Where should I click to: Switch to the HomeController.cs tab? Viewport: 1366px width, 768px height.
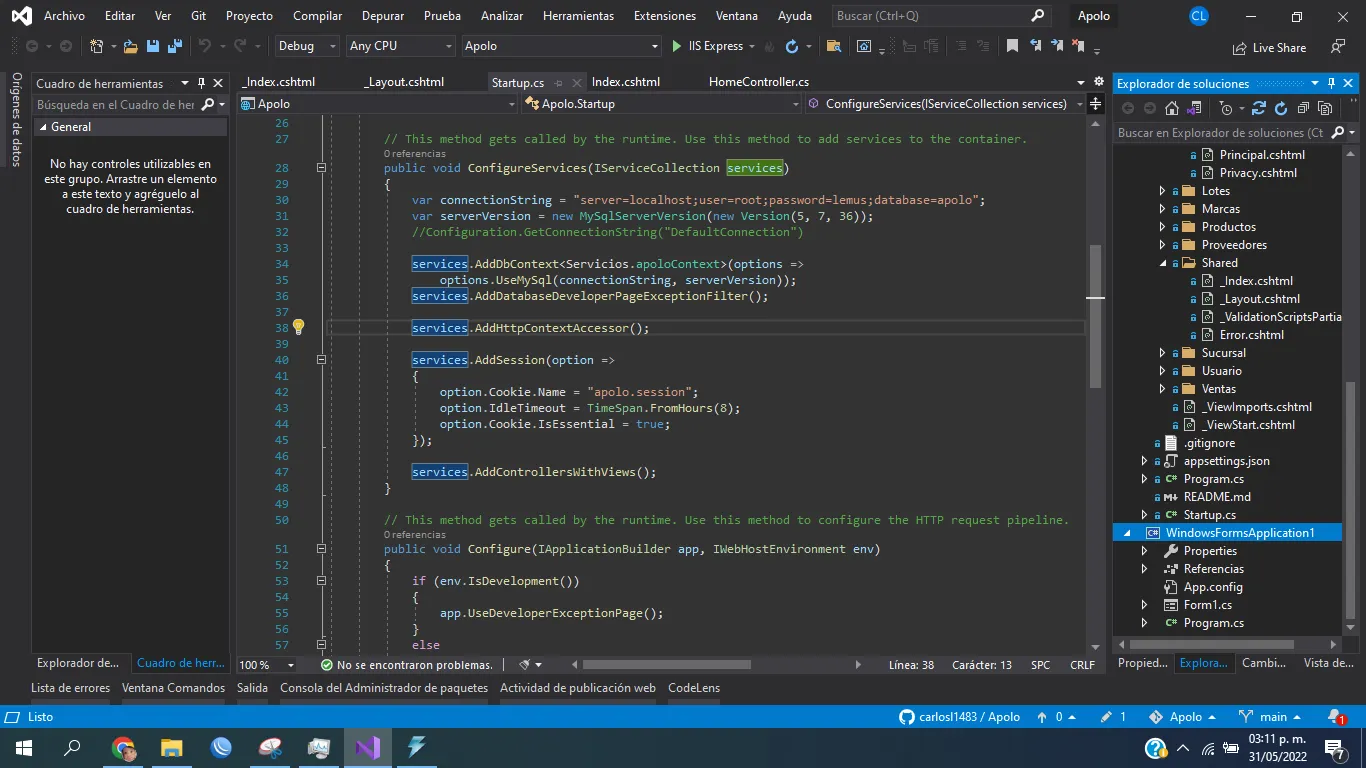(x=758, y=82)
